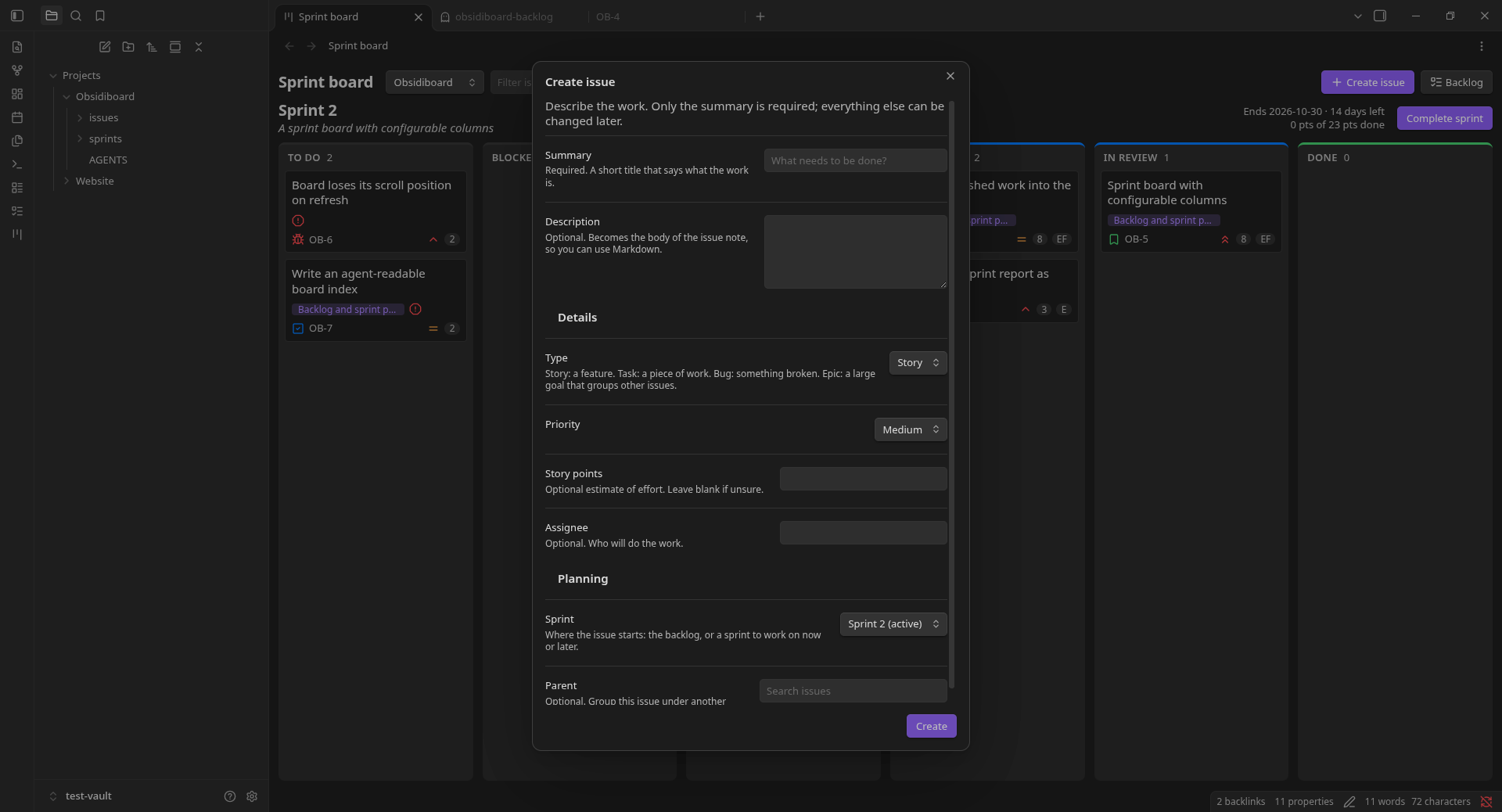Click the auto-reveal current file icon
This screenshot has width=1502, height=812.
(175, 47)
